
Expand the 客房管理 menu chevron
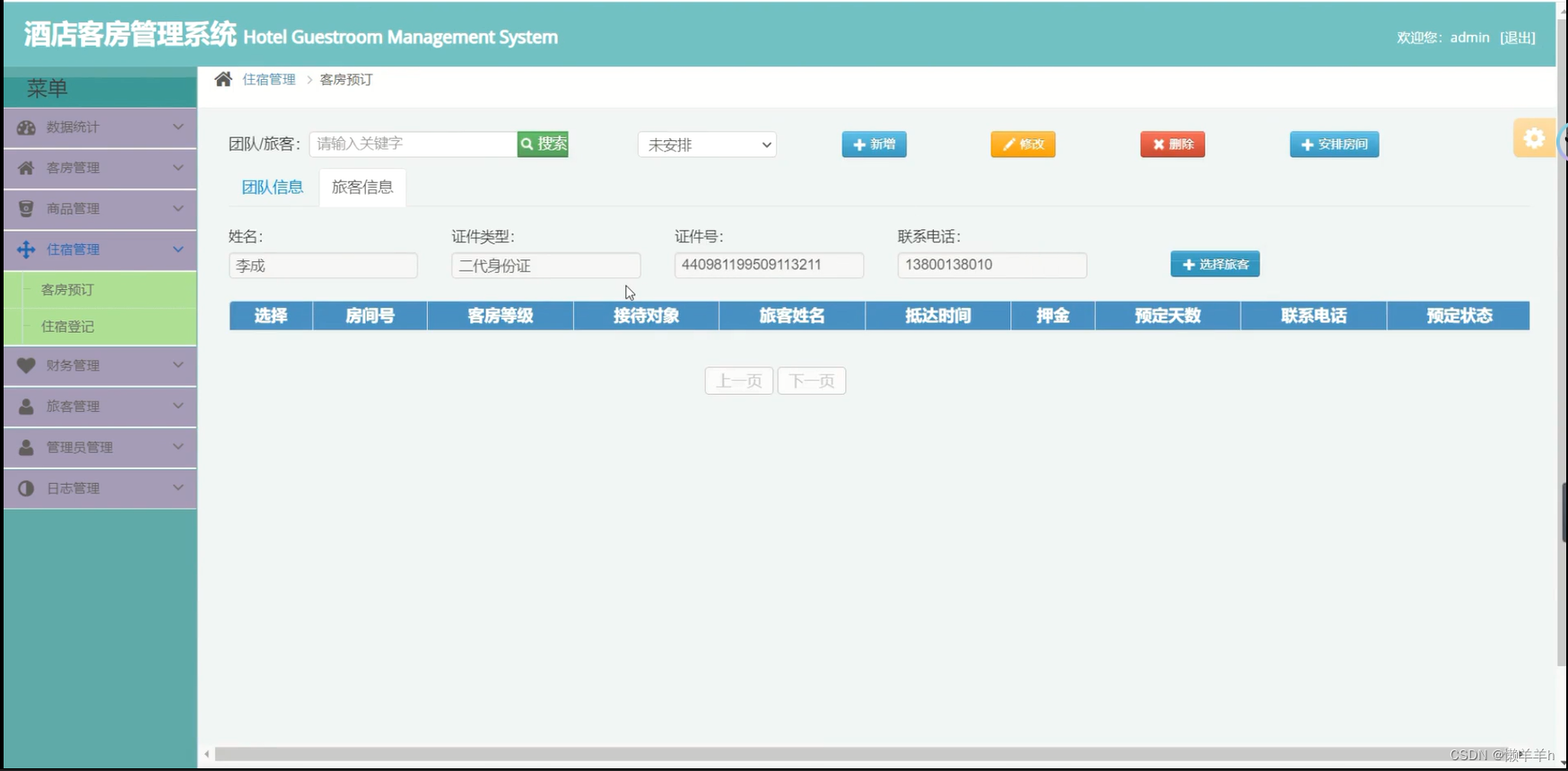[178, 167]
